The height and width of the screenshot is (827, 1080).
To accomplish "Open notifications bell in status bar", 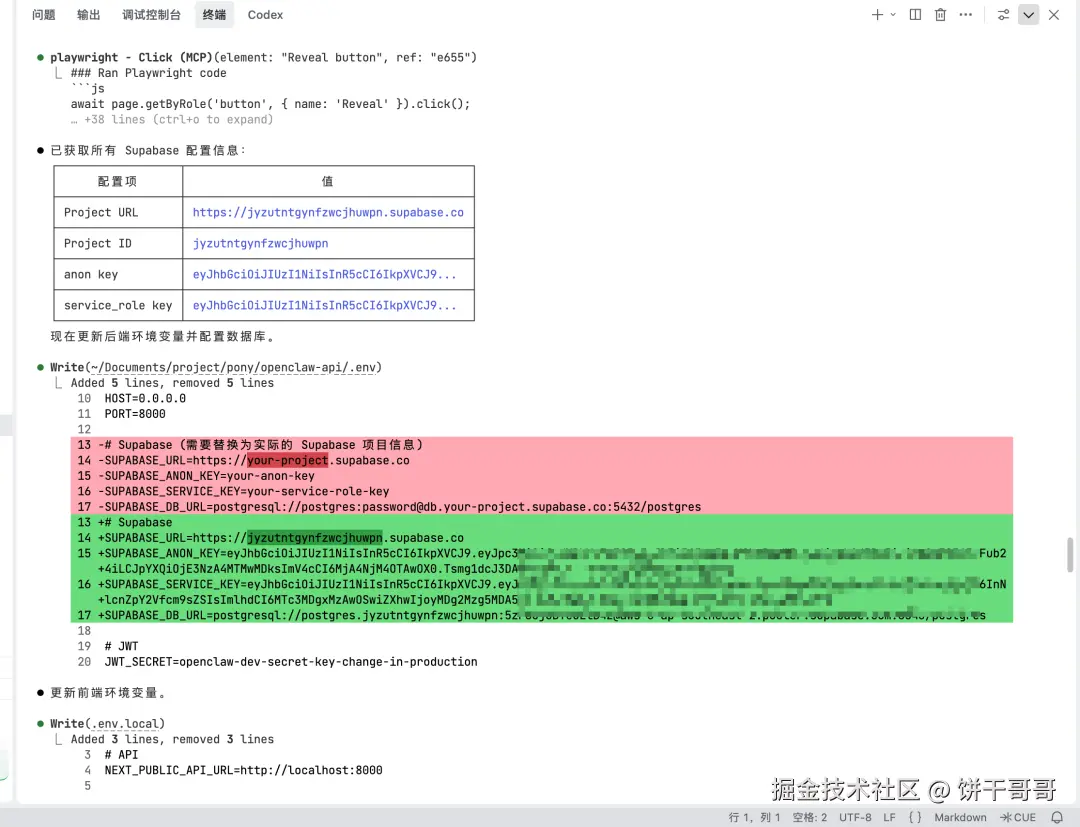I will (x=1057, y=817).
